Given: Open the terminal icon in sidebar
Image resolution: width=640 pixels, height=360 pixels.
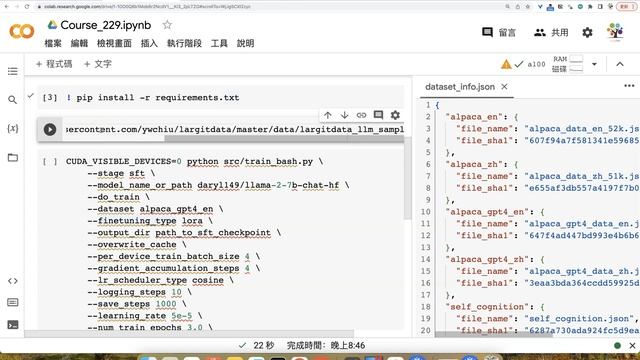Looking at the screenshot, I should 13,325.
